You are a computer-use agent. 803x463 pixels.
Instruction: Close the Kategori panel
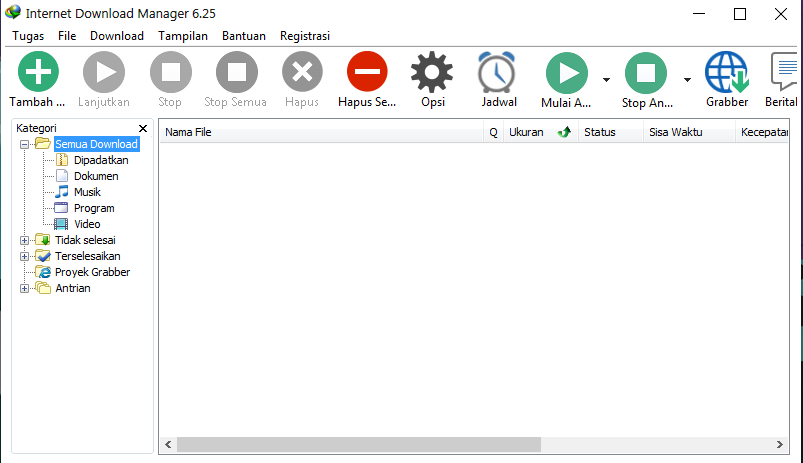coord(143,128)
